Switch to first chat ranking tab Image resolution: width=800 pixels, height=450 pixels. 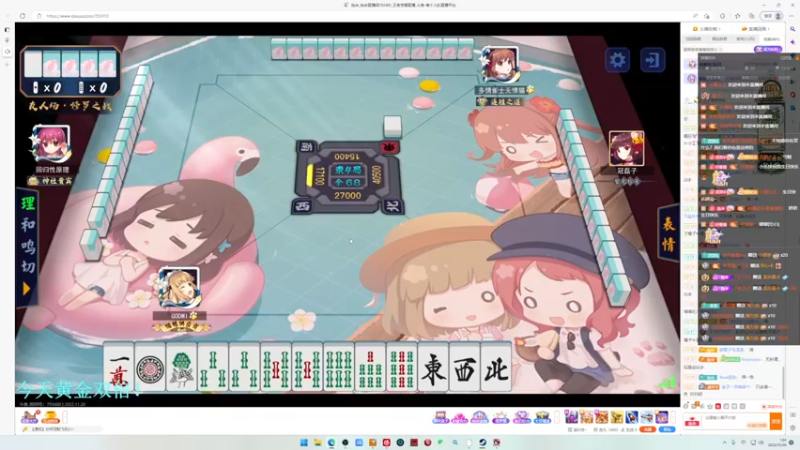tap(693, 39)
